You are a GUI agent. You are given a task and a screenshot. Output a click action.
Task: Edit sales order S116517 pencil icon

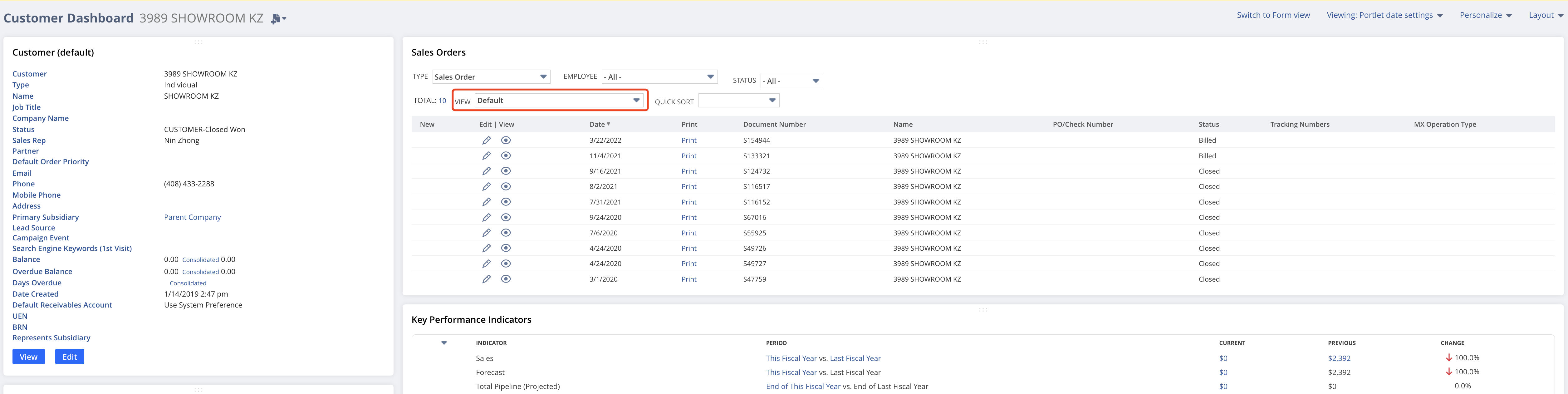(486, 186)
